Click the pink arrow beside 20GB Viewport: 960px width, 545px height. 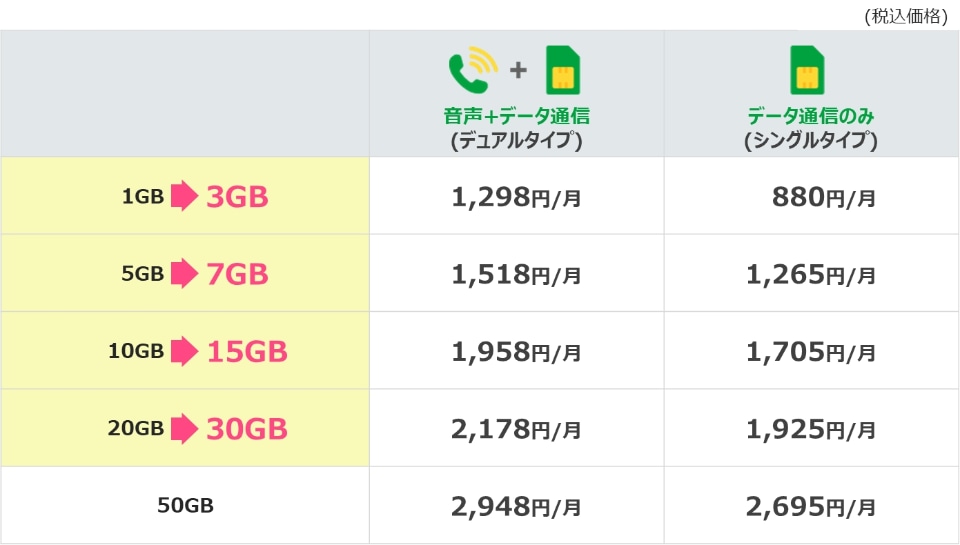click(x=183, y=428)
